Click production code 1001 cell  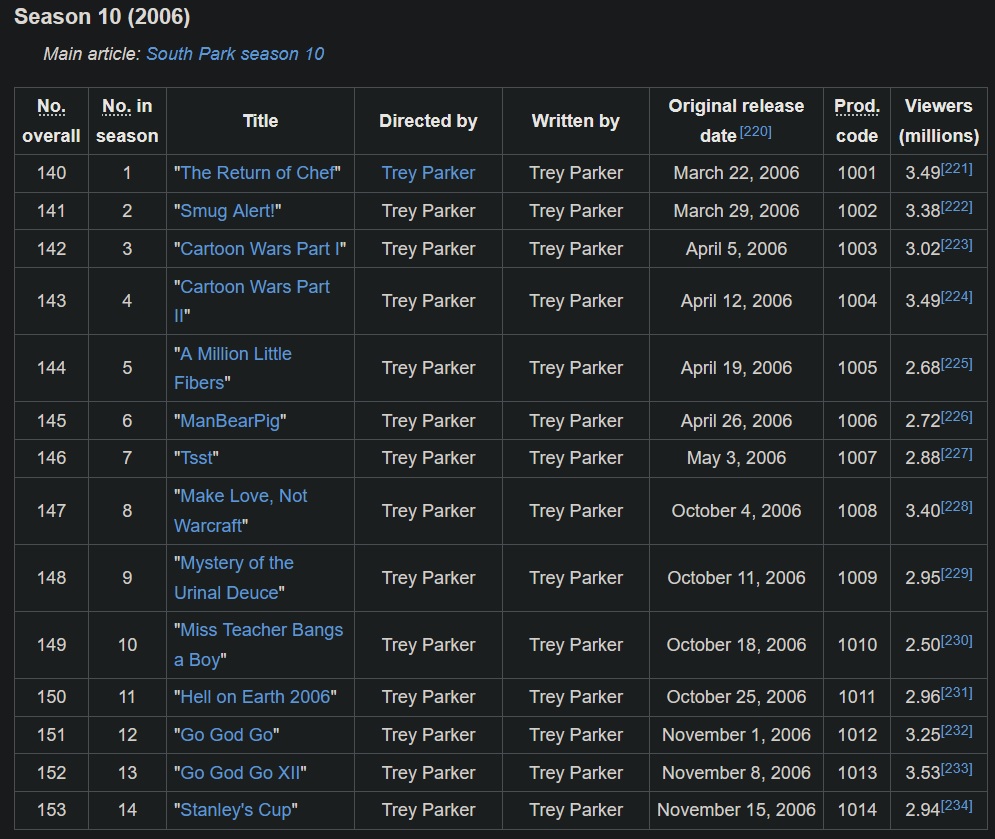(857, 173)
